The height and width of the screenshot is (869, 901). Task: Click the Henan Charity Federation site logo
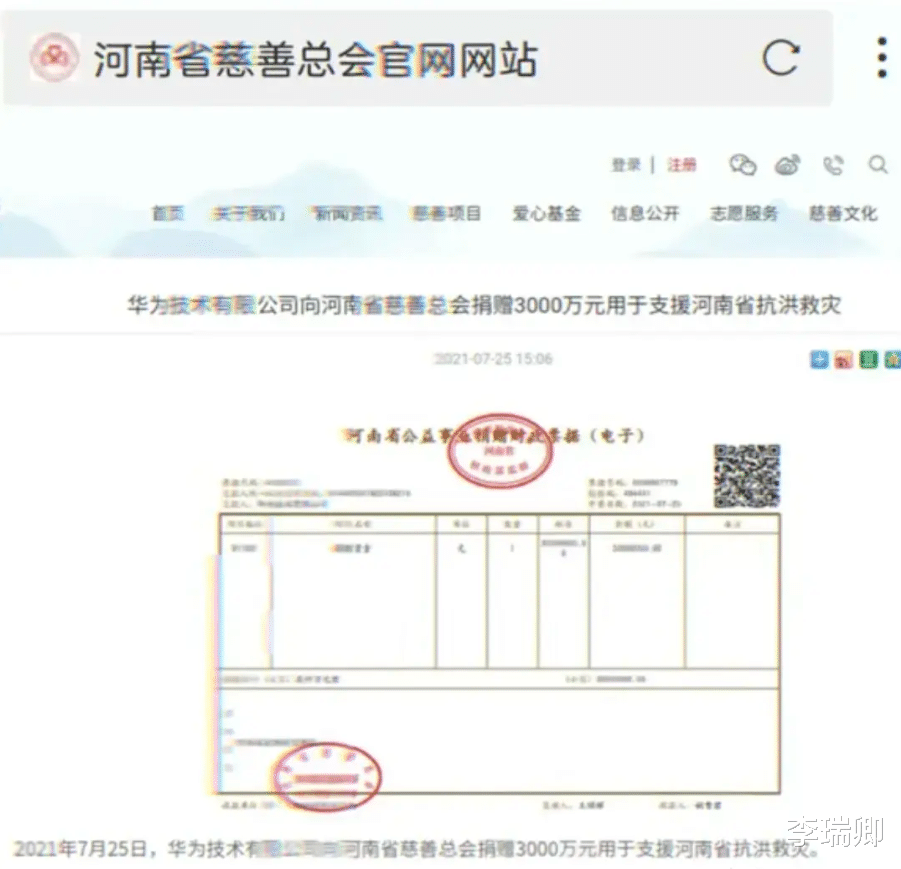click(55, 57)
